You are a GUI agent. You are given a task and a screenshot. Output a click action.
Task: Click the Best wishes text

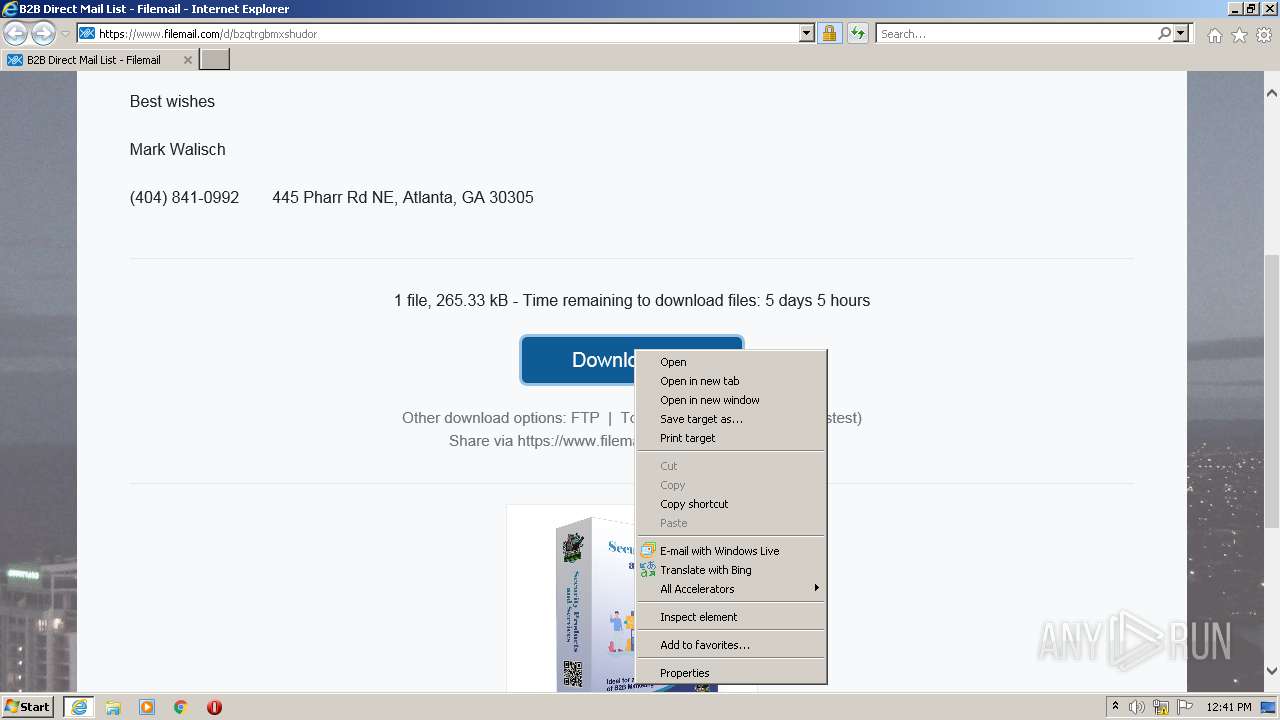[172, 101]
